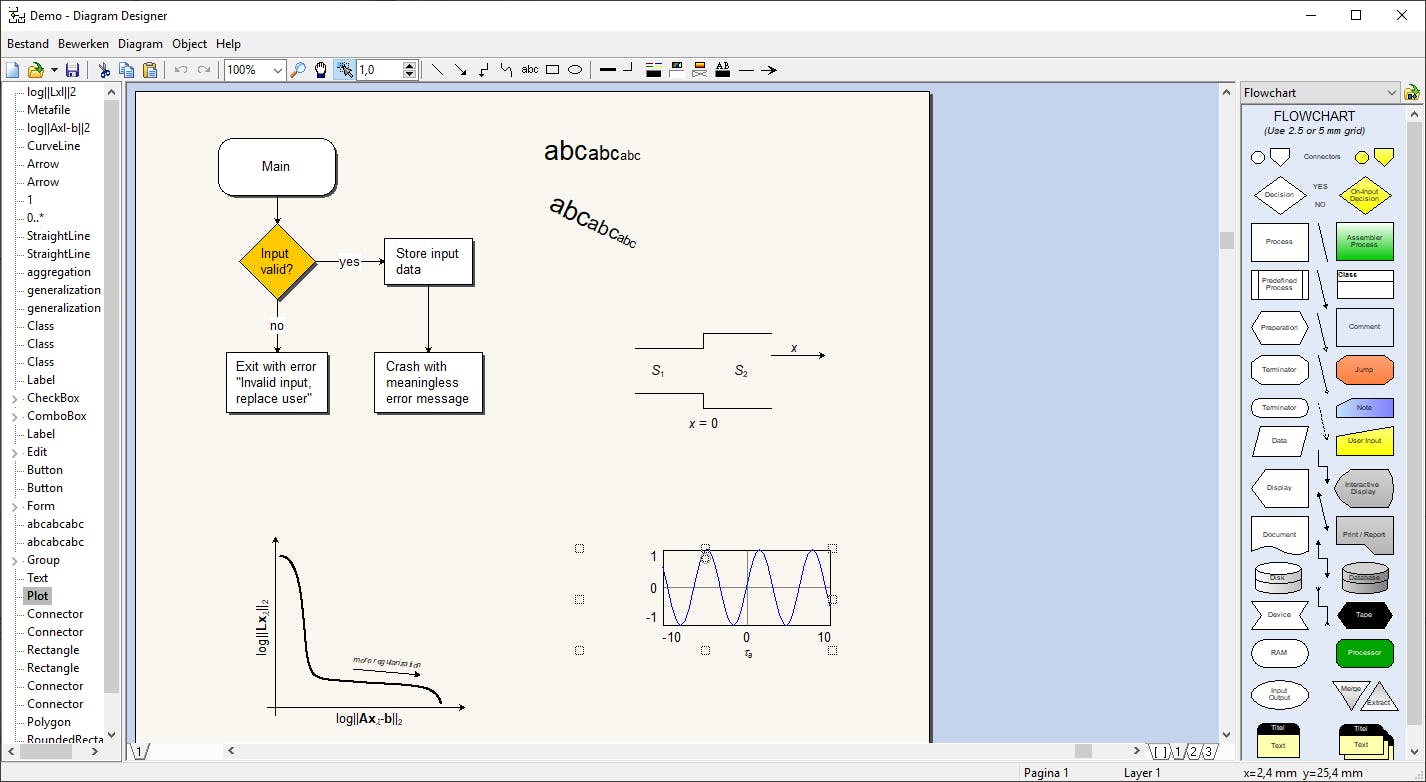1426x782 pixels.
Task: Click the orange fill color swatch
Action: click(701, 66)
